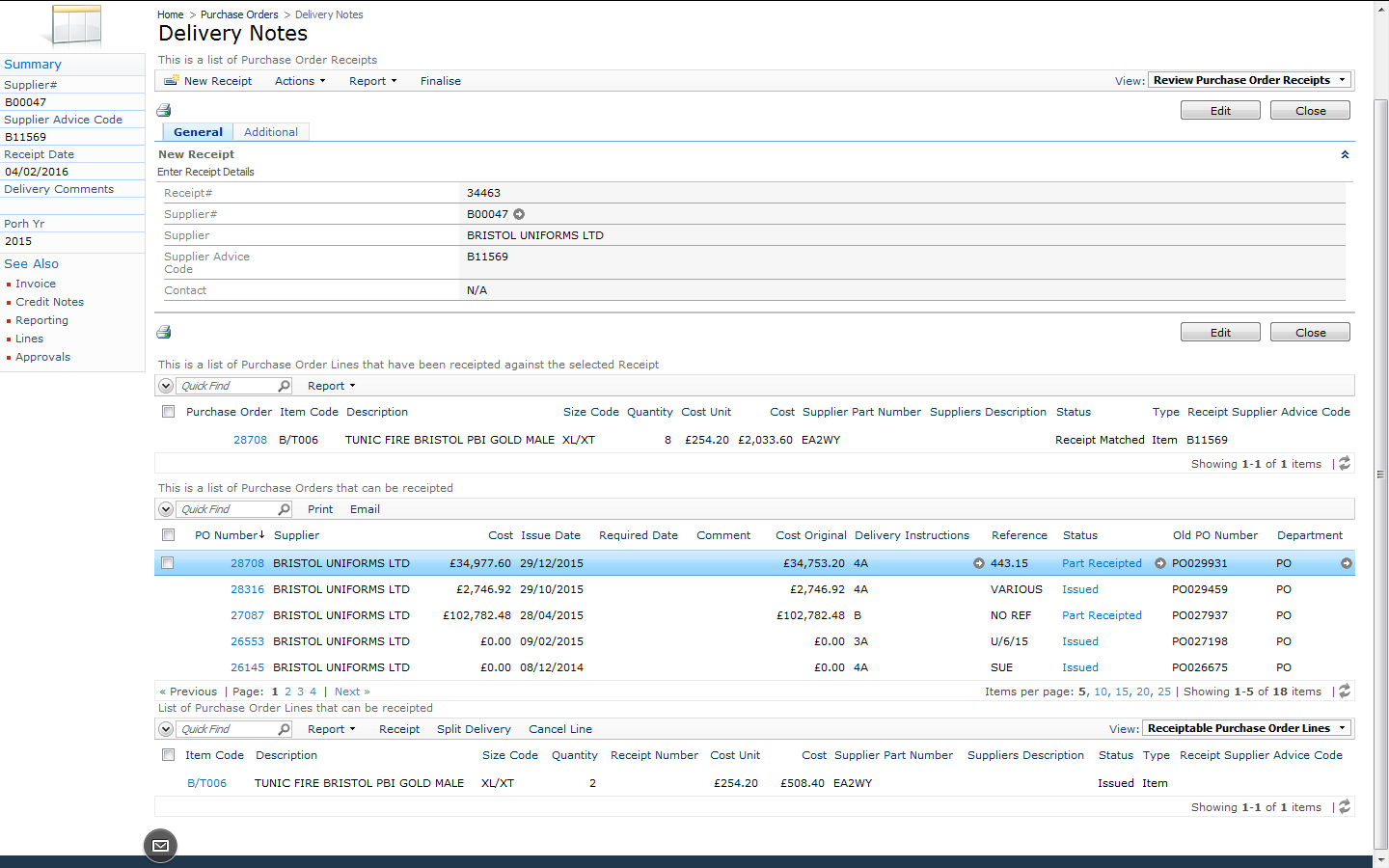Open the email envelope icon at bottom

160,846
